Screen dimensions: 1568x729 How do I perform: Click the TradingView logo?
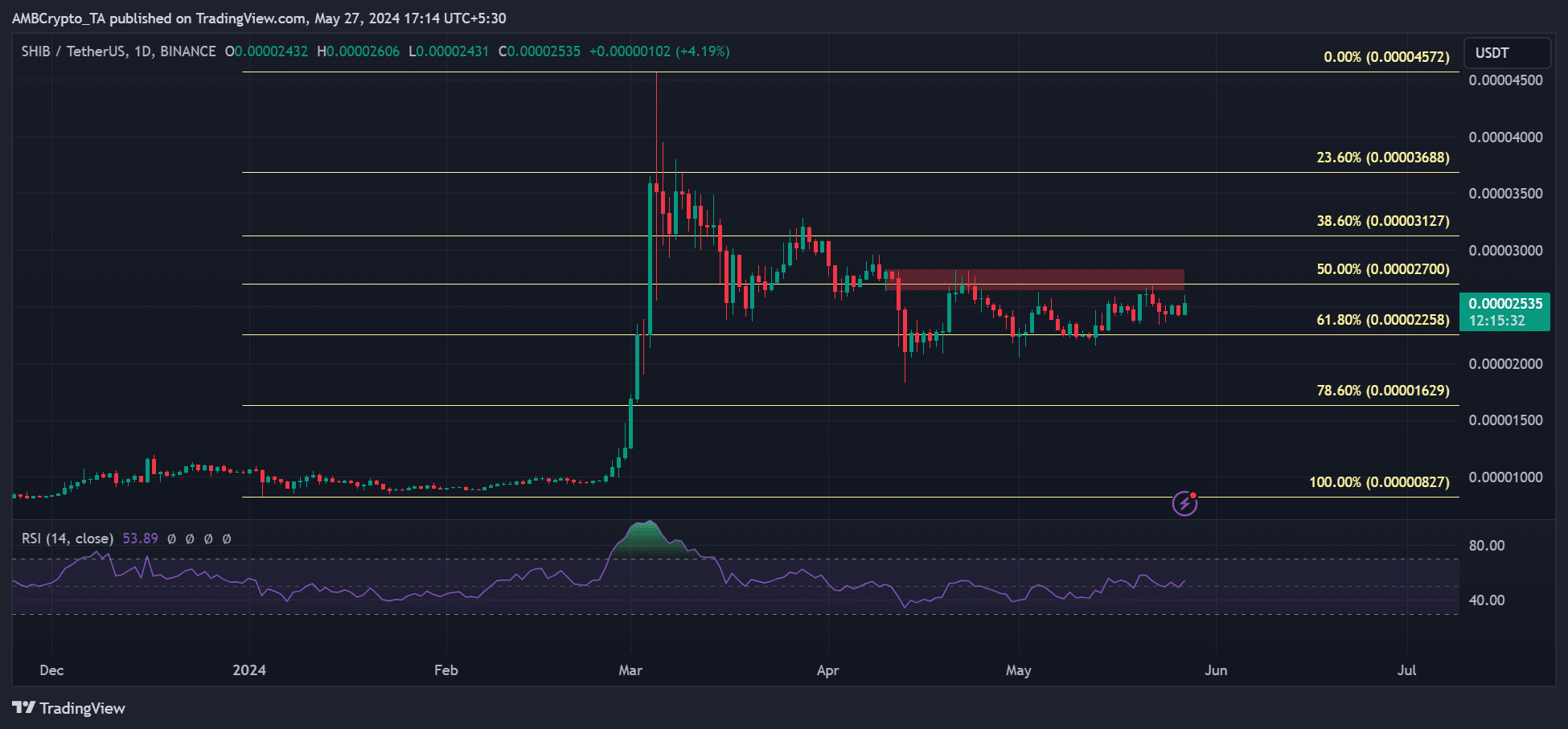pyautogui.click(x=69, y=708)
